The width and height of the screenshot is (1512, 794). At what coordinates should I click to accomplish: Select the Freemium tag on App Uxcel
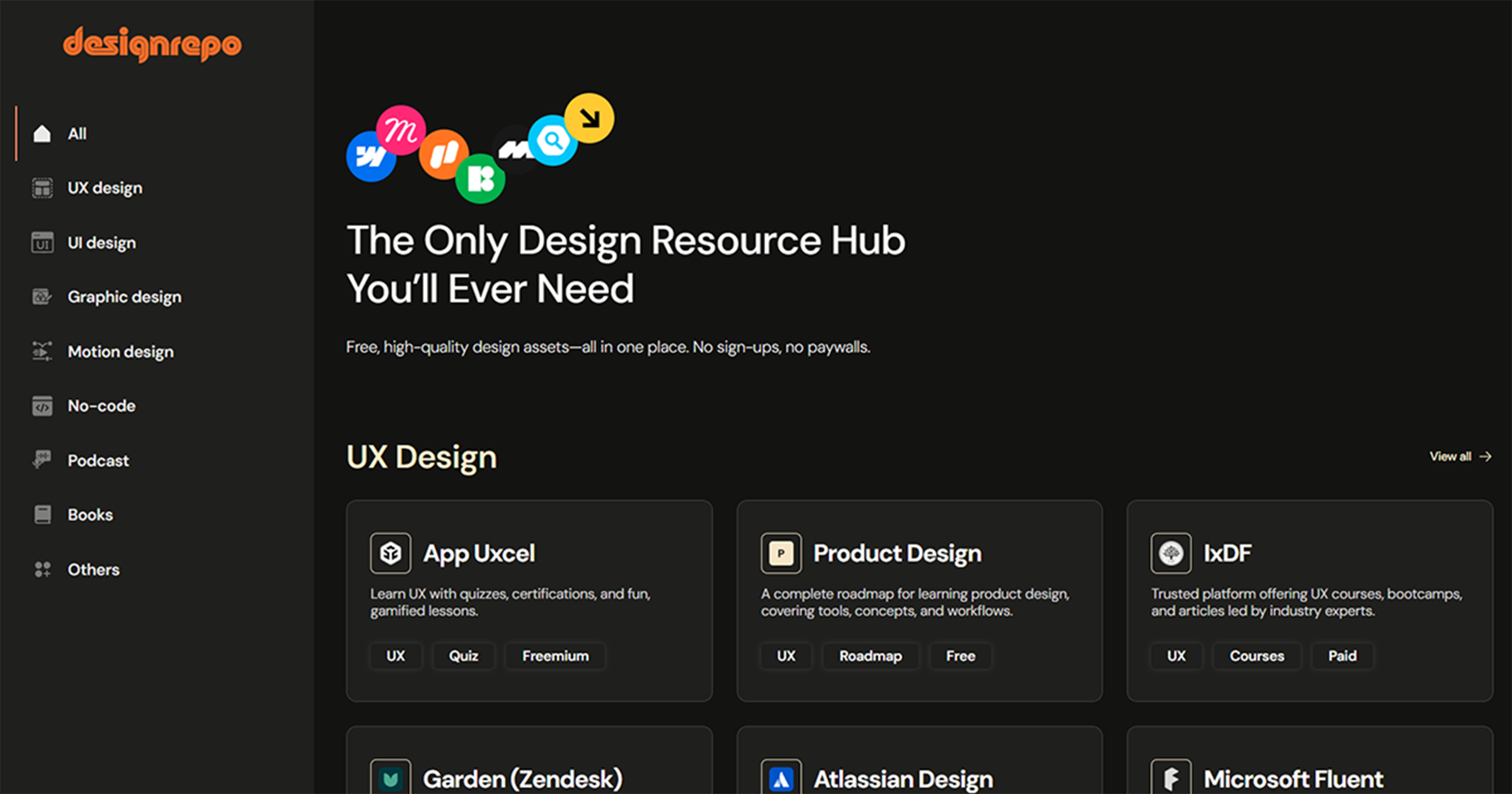pos(555,656)
